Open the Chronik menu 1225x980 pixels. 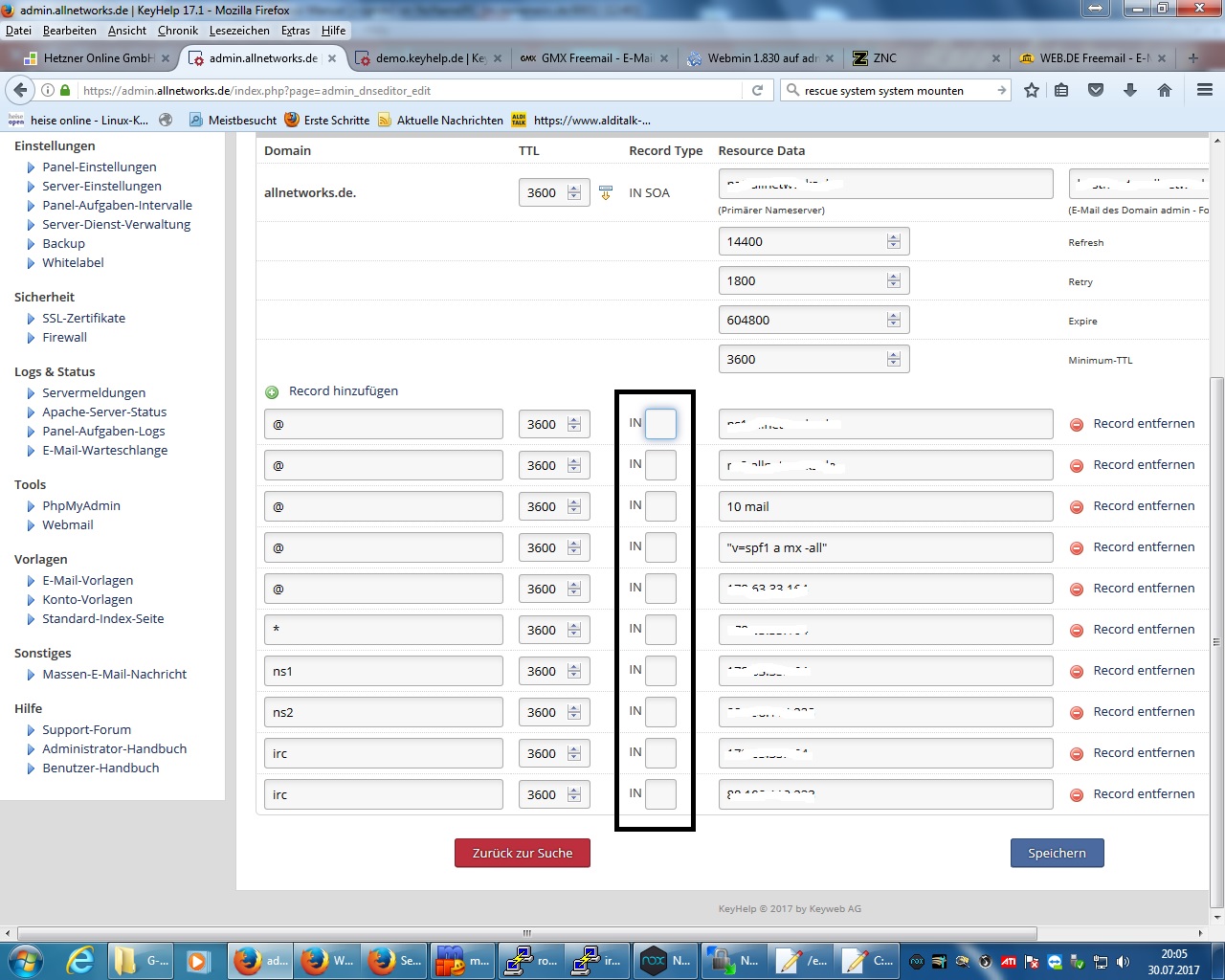tap(177, 31)
